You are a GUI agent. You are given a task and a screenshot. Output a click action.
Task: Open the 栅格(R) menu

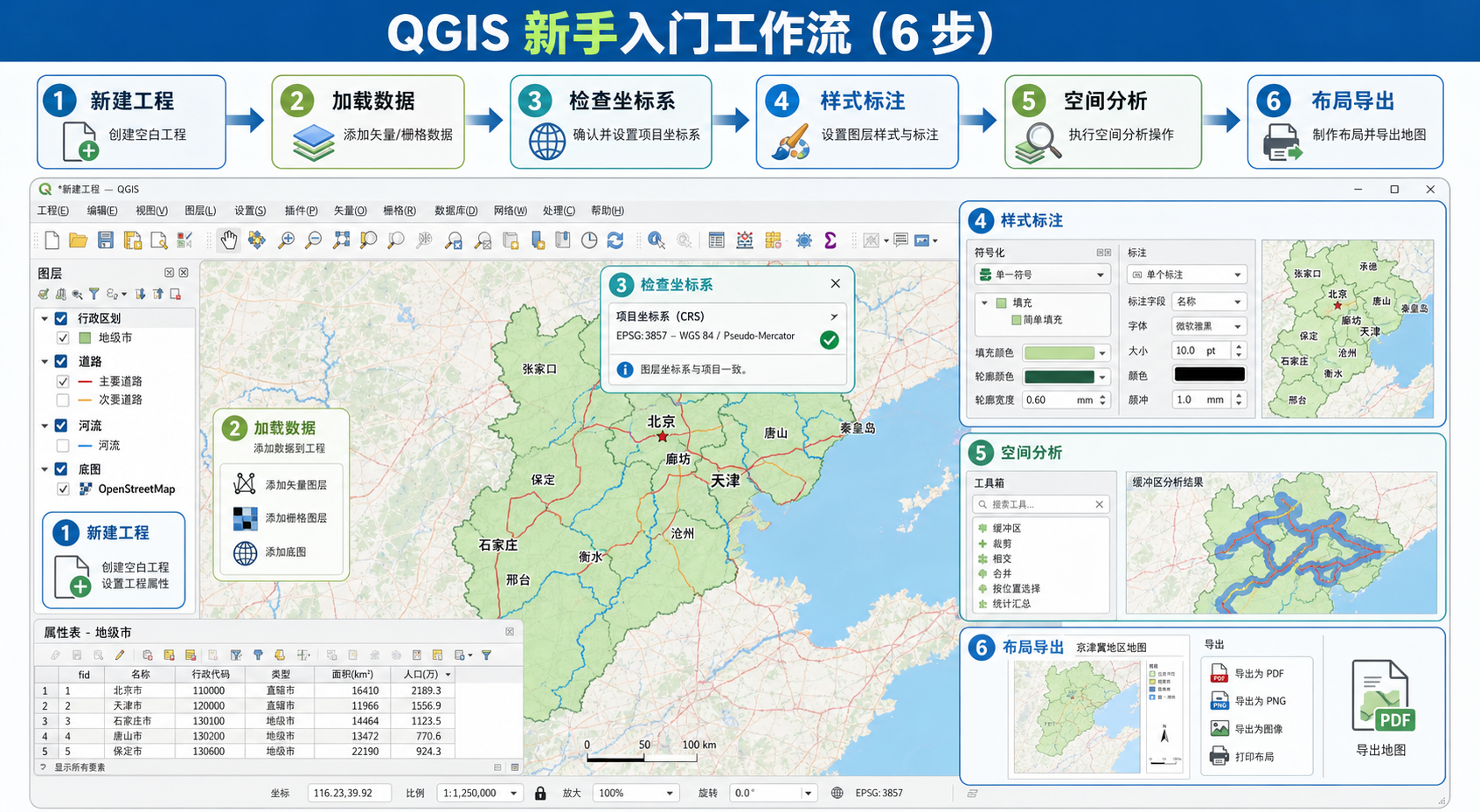pos(400,211)
